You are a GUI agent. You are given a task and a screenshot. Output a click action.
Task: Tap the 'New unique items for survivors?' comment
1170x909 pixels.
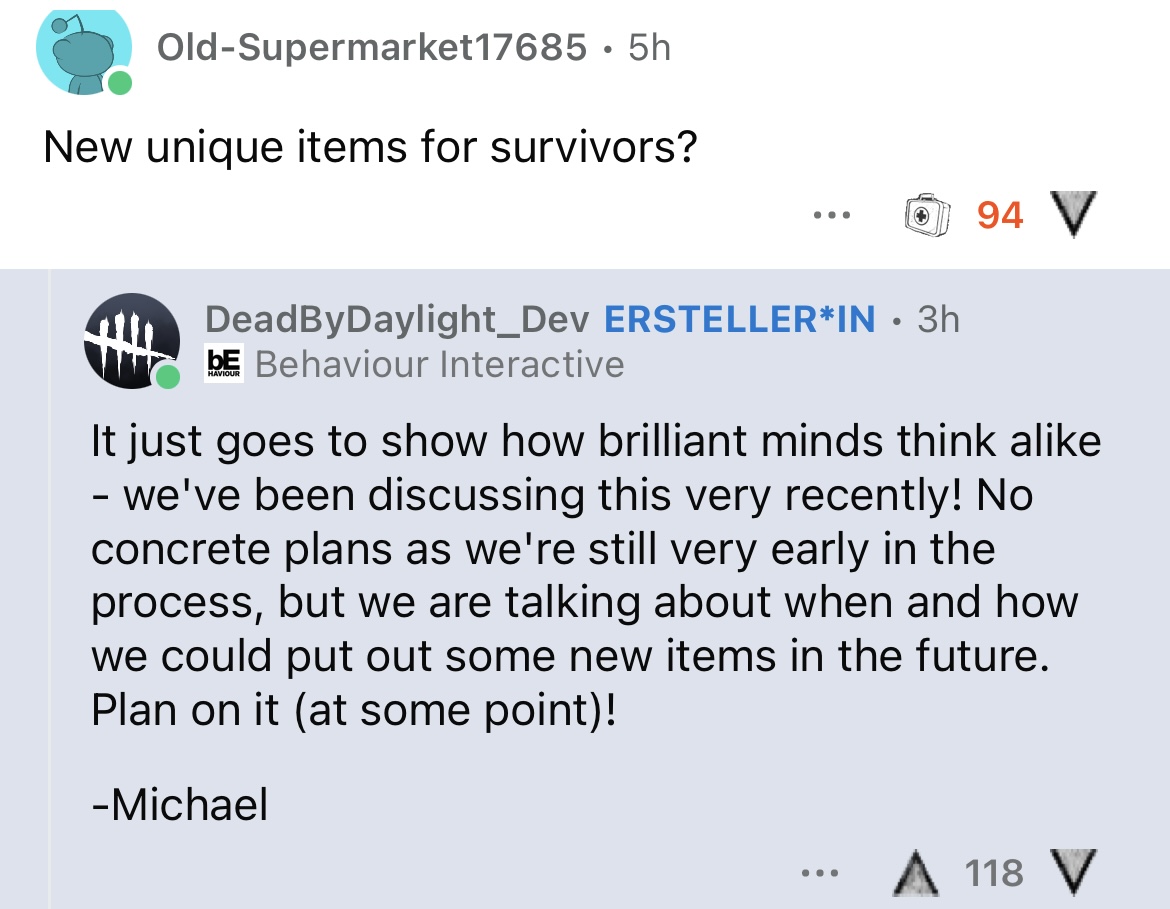(x=370, y=146)
